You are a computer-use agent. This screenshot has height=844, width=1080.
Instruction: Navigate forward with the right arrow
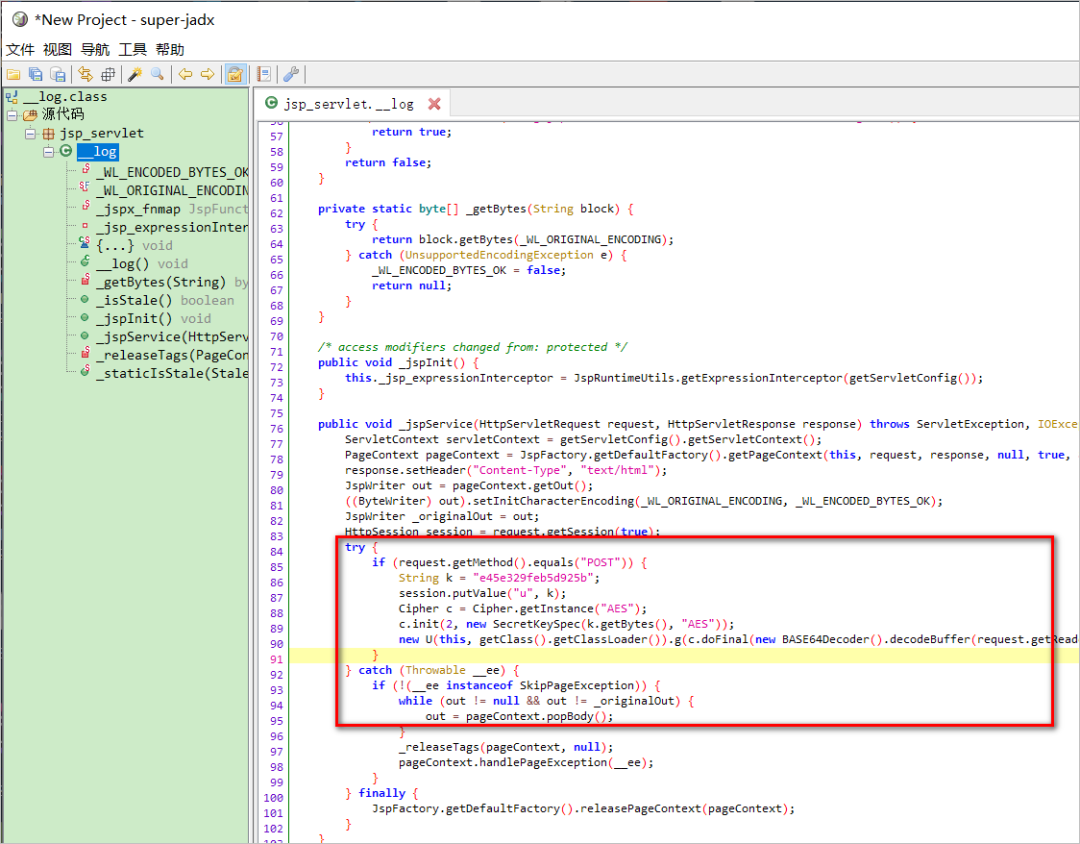(207, 74)
